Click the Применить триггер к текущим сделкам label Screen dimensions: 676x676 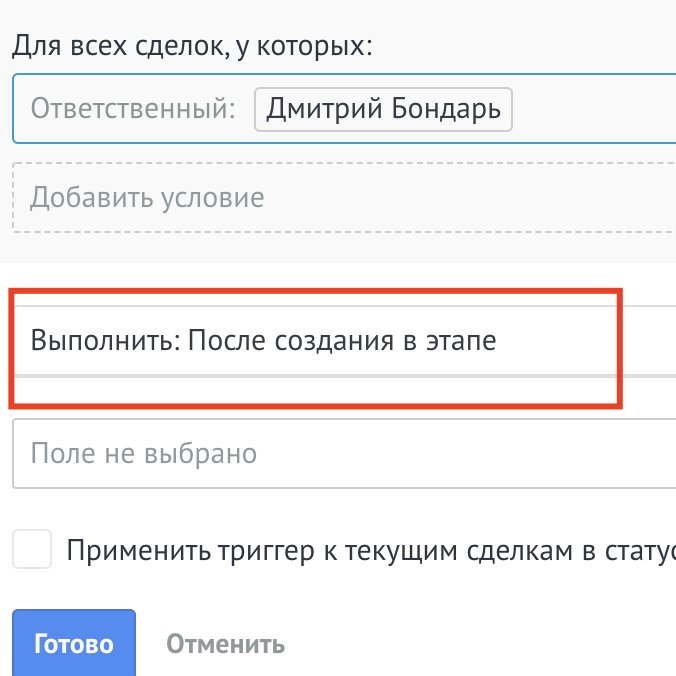coord(371,551)
